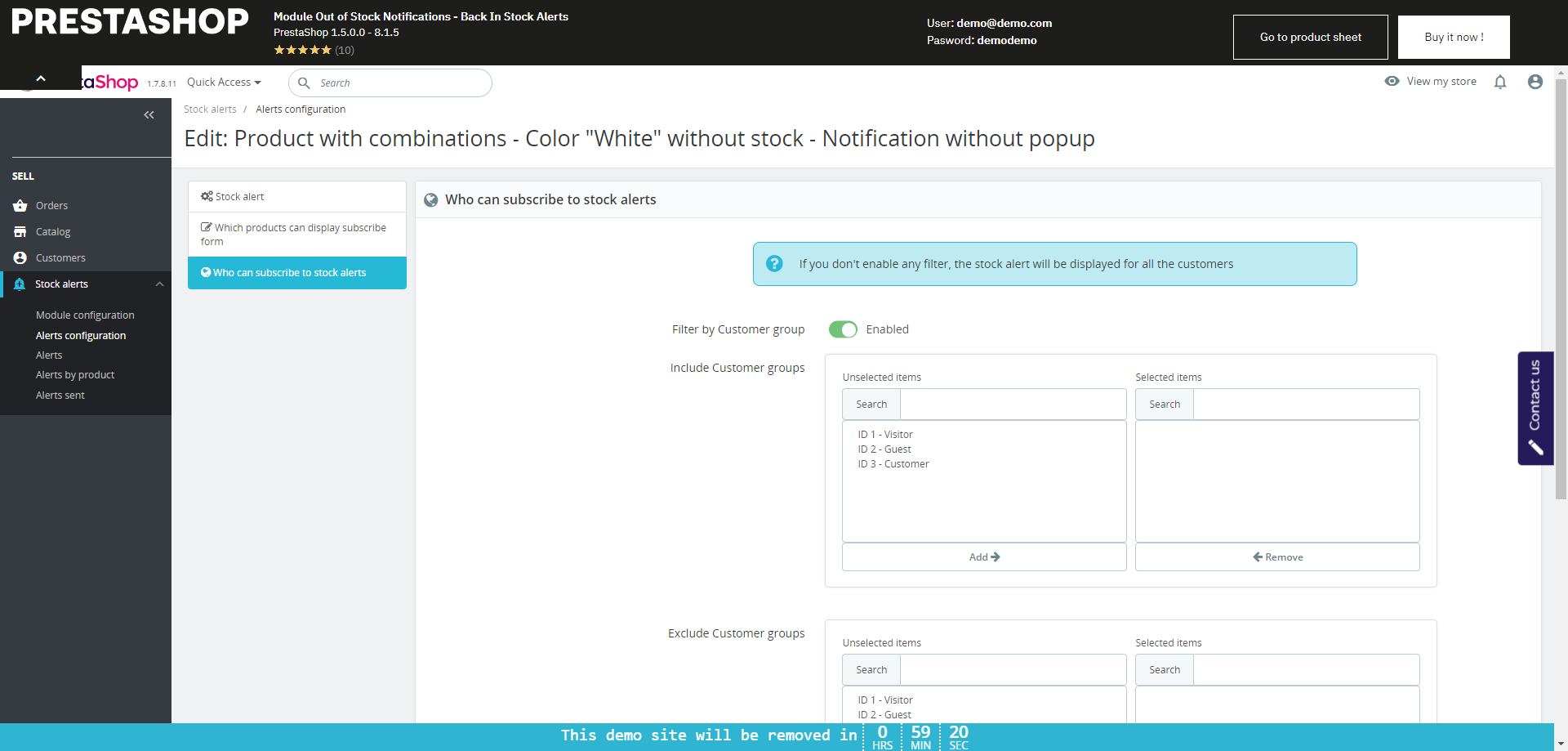
Task: Open Alerts configuration menu item
Action: [81, 336]
